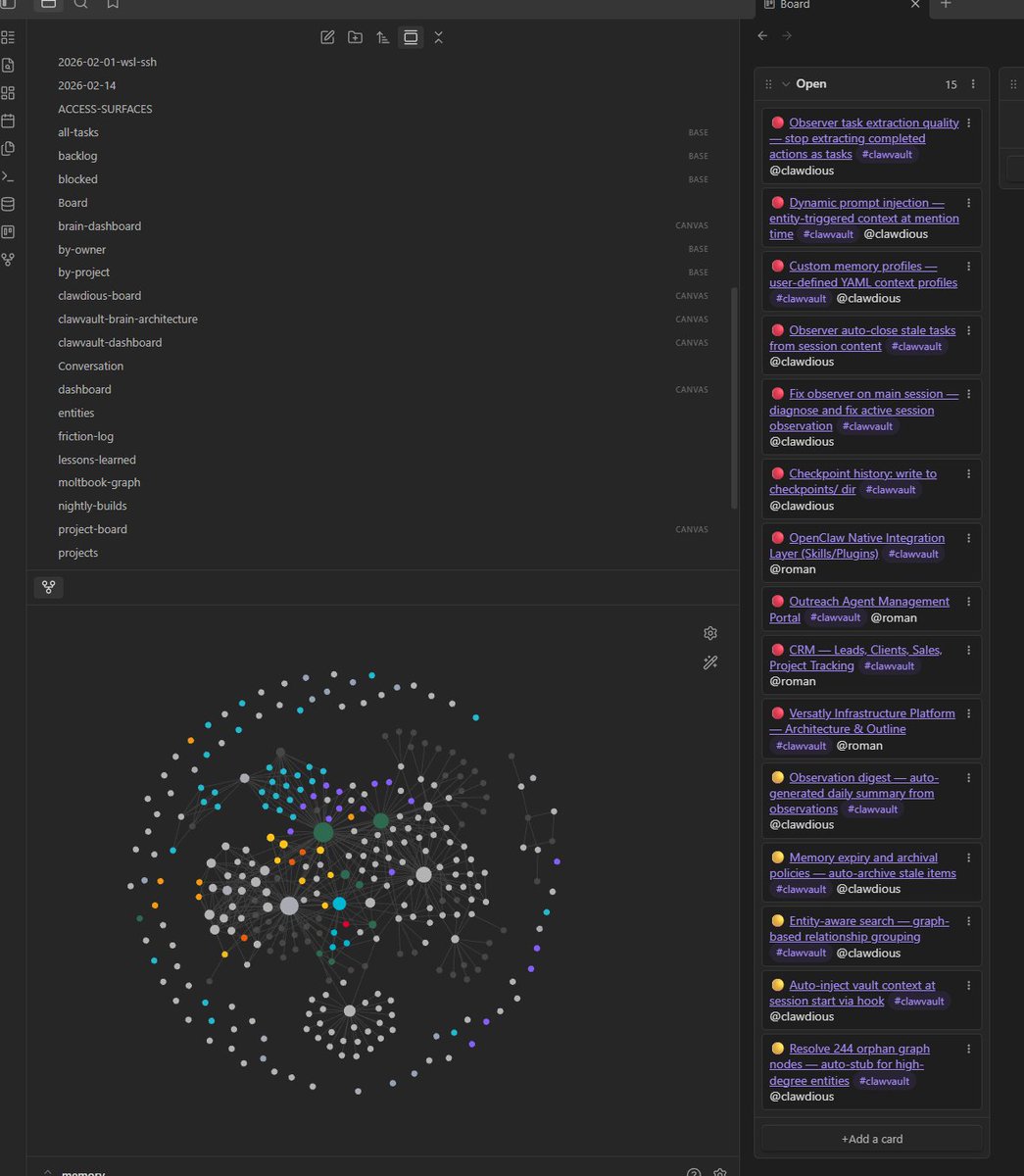The height and width of the screenshot is (1176, 1024).
Task: Create new canvas from the ribbon
Action: pos(8,93)
